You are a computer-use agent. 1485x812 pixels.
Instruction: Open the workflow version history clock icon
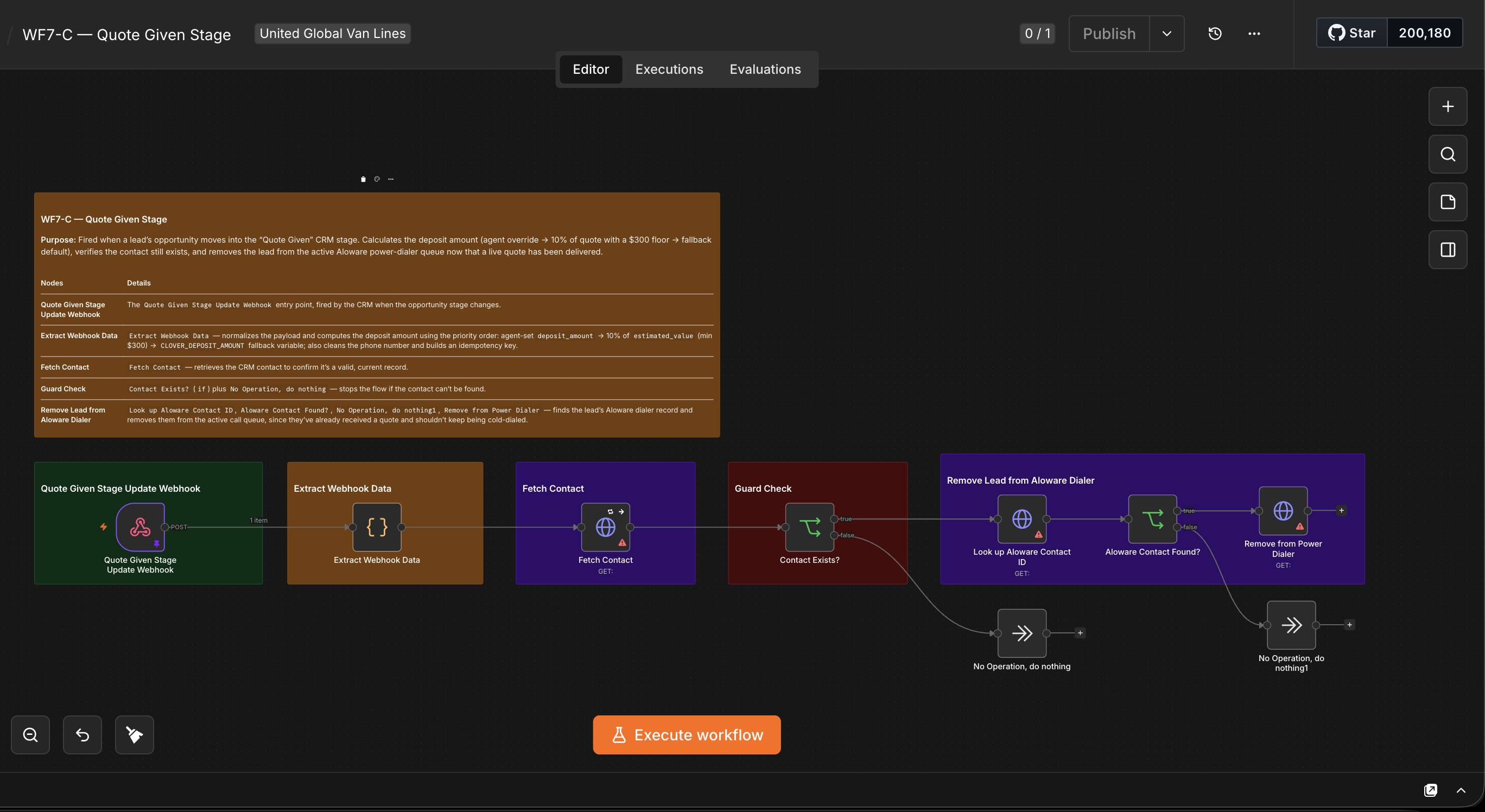(x=1215, y=34)
